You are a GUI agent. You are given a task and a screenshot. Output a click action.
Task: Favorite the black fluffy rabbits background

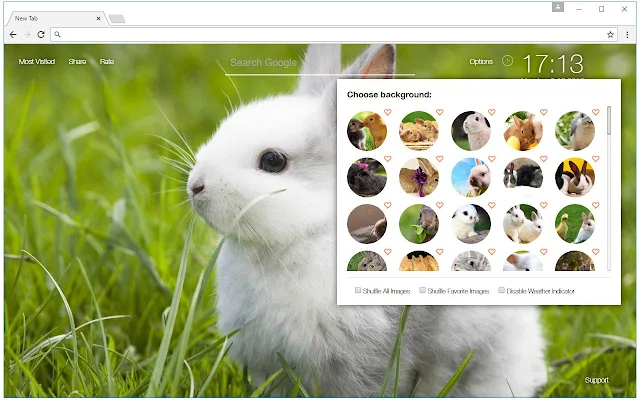pyautogui.click(x=543, y=158)
